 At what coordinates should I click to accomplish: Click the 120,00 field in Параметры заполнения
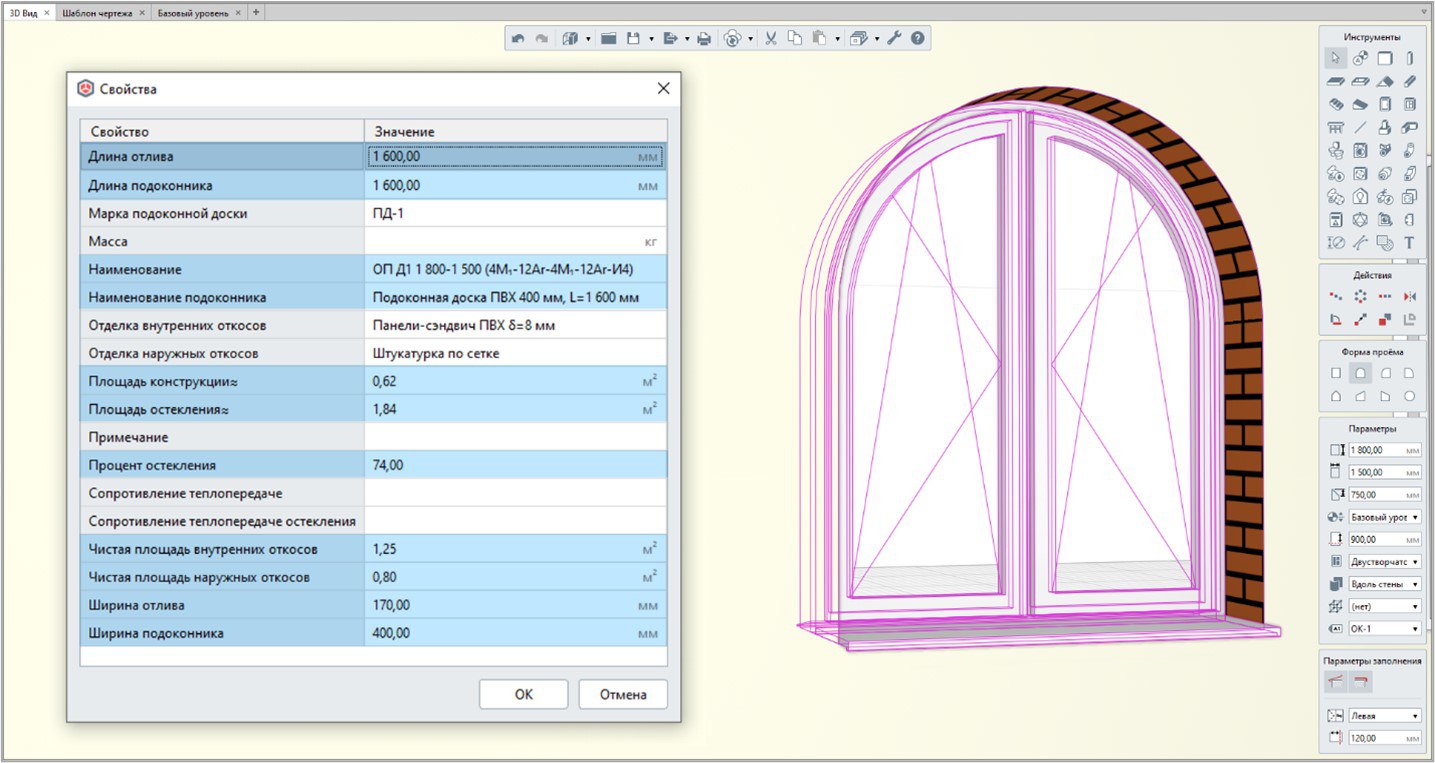[x=1385, y=738]
